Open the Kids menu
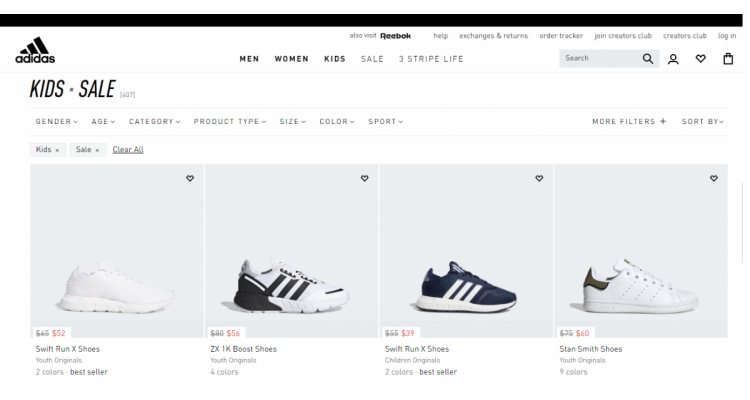 [335, 59]
